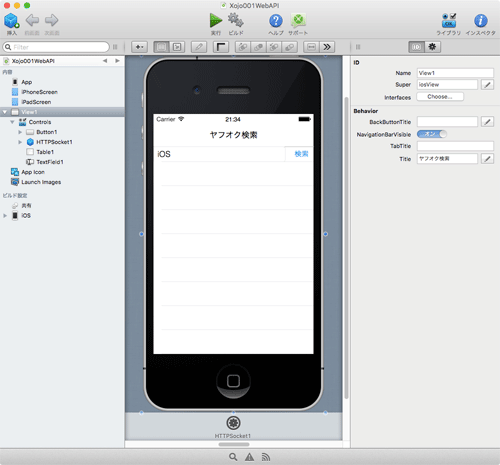The image size is (500, 465).
Task: Click the fourth constraint link icon
Action: coord(290,47)
